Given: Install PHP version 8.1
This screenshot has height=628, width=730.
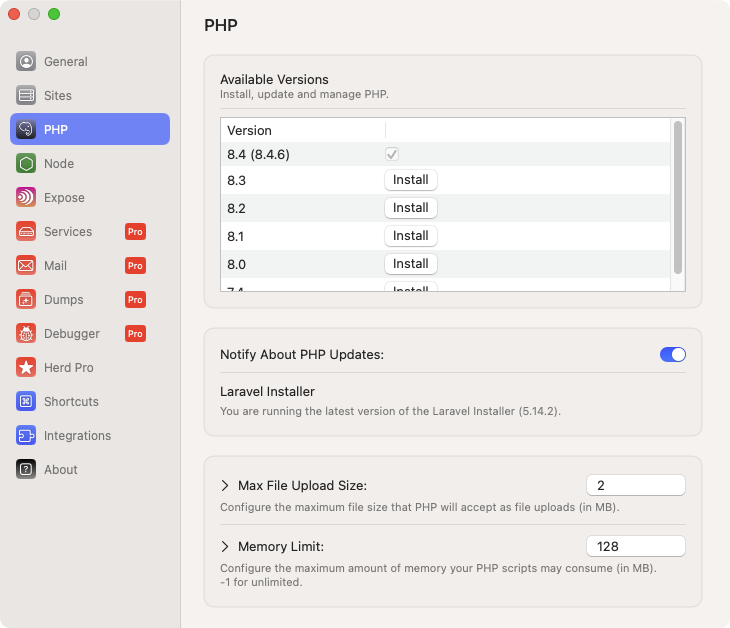Looking at the screenshot, I should (410, 236).
